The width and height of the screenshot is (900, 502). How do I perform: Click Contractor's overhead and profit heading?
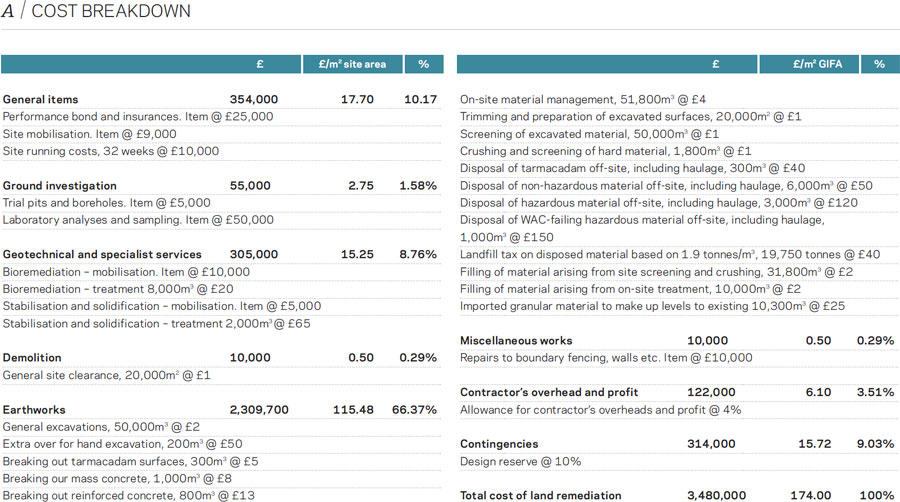click(x=548, y=393)
